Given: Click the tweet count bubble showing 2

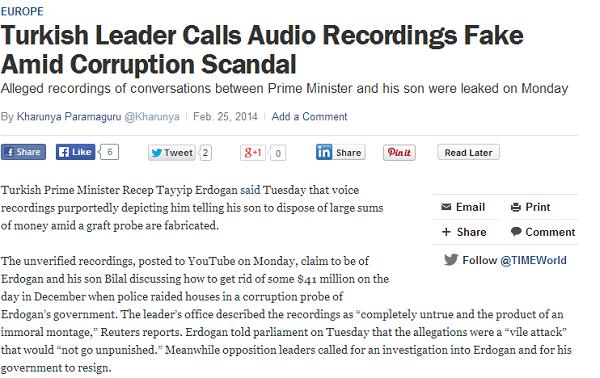Looking at the screenshot, I should [205, 153].
